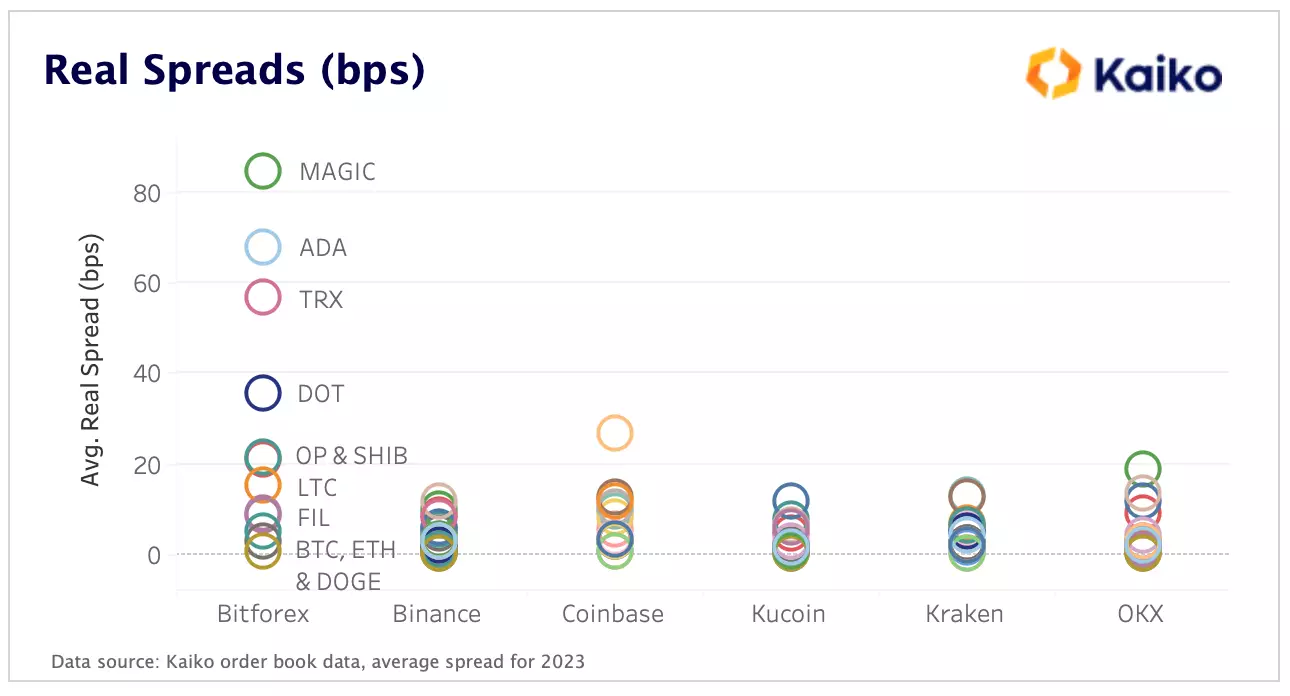This screenshot has width=1290, height=696.
Task: Click the green top circle above OKX
Action: [x=1142, y=467]
